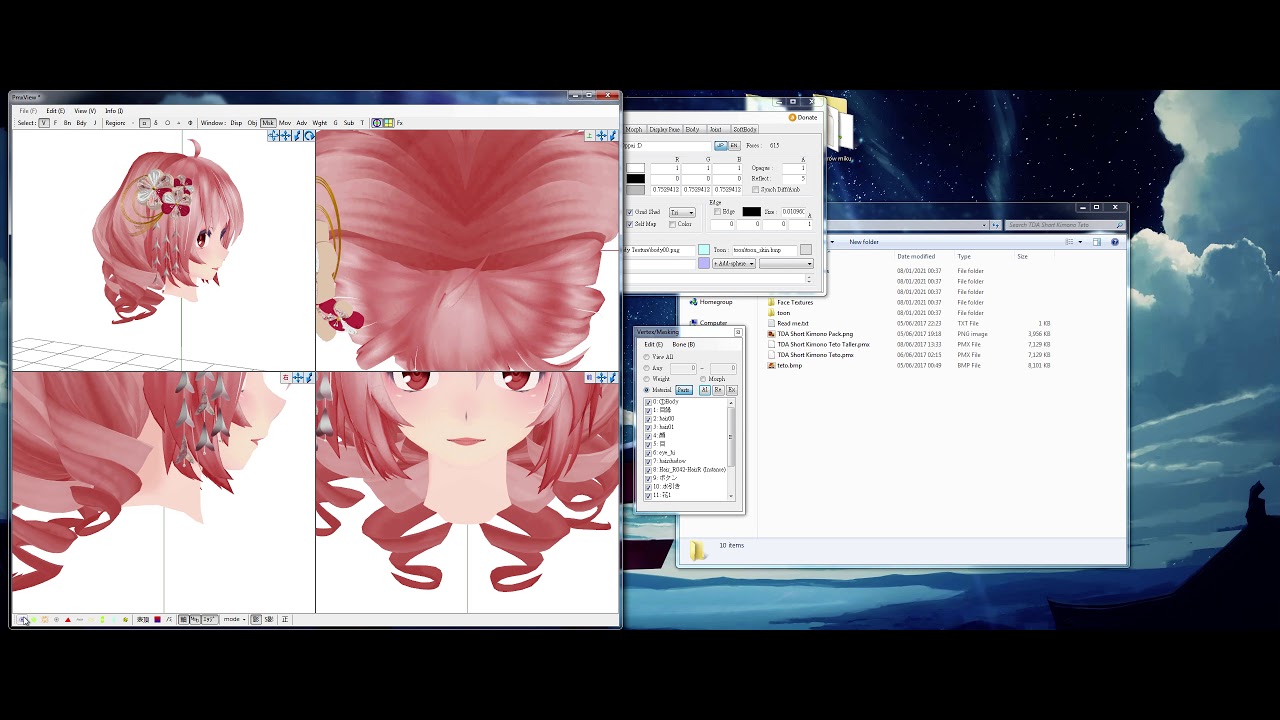Image resolution: width=1280 pixels, height=720 pixels.
Task: Uncheck material 6: eye_hi checkbox
Action: (x=648, y=453)
